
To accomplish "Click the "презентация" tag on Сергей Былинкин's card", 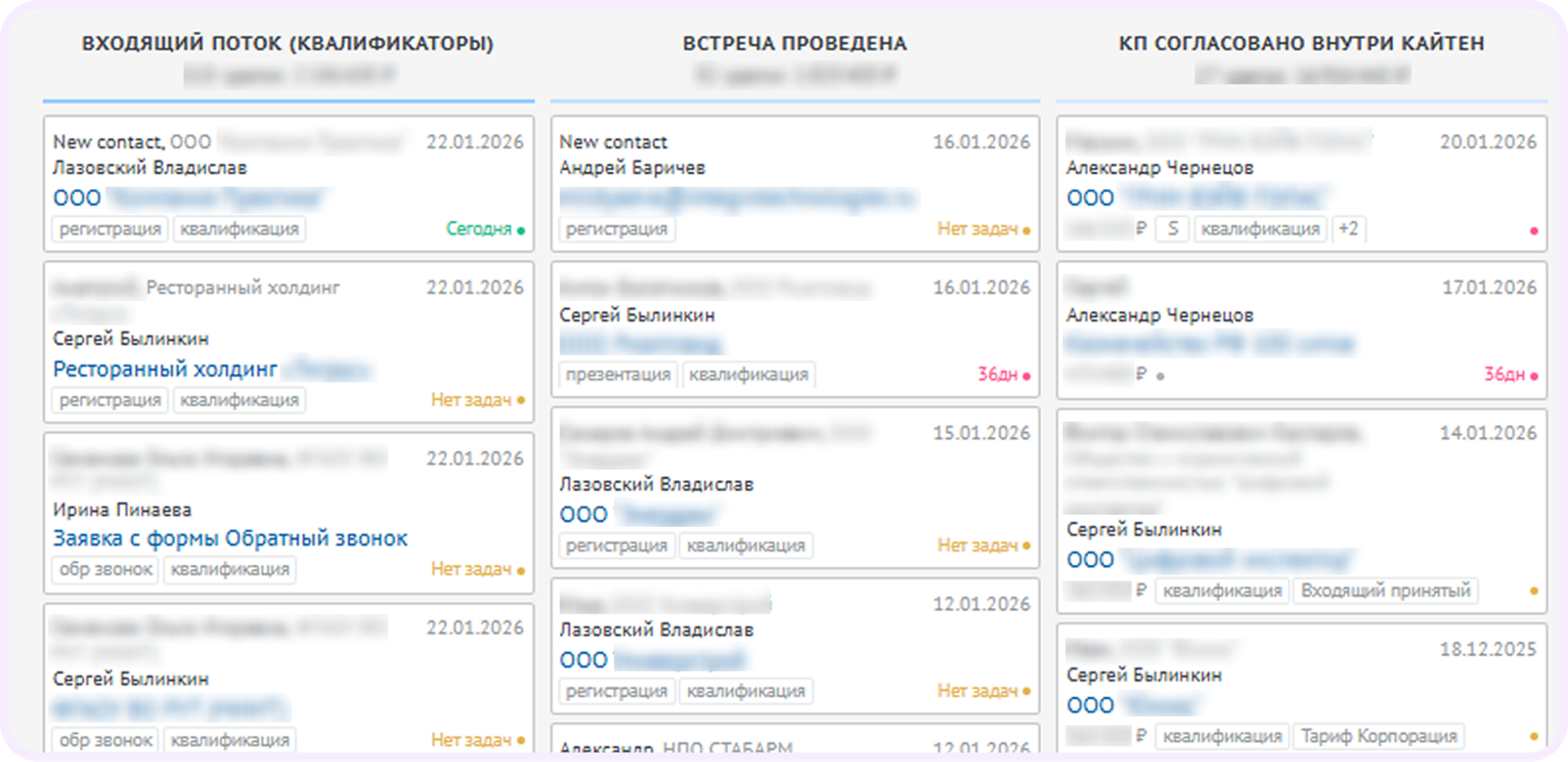I will pos(617,375).
